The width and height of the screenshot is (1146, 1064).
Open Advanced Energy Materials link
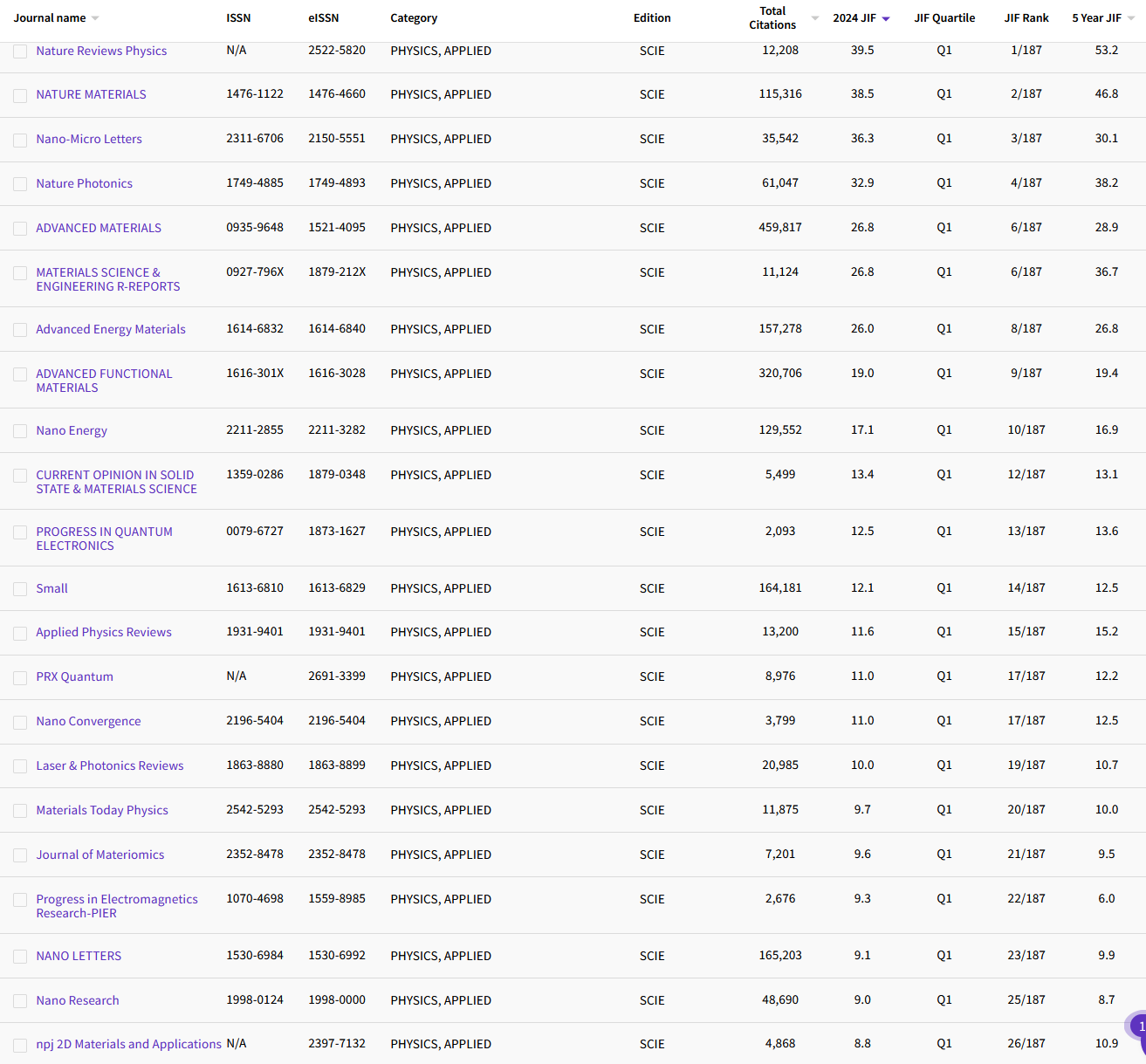(111, 329)
